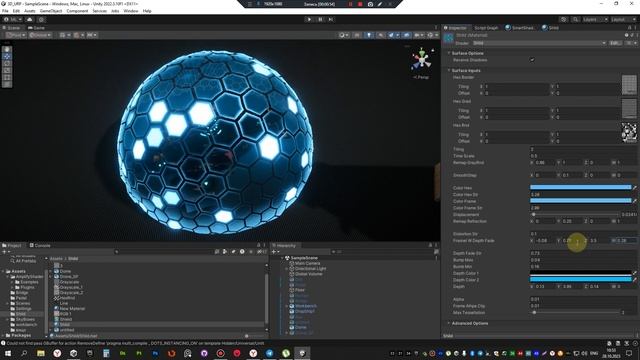Toggle the Receive Shadows checkbox
Viewport: 640px width, 360px height.
(532, 60)
